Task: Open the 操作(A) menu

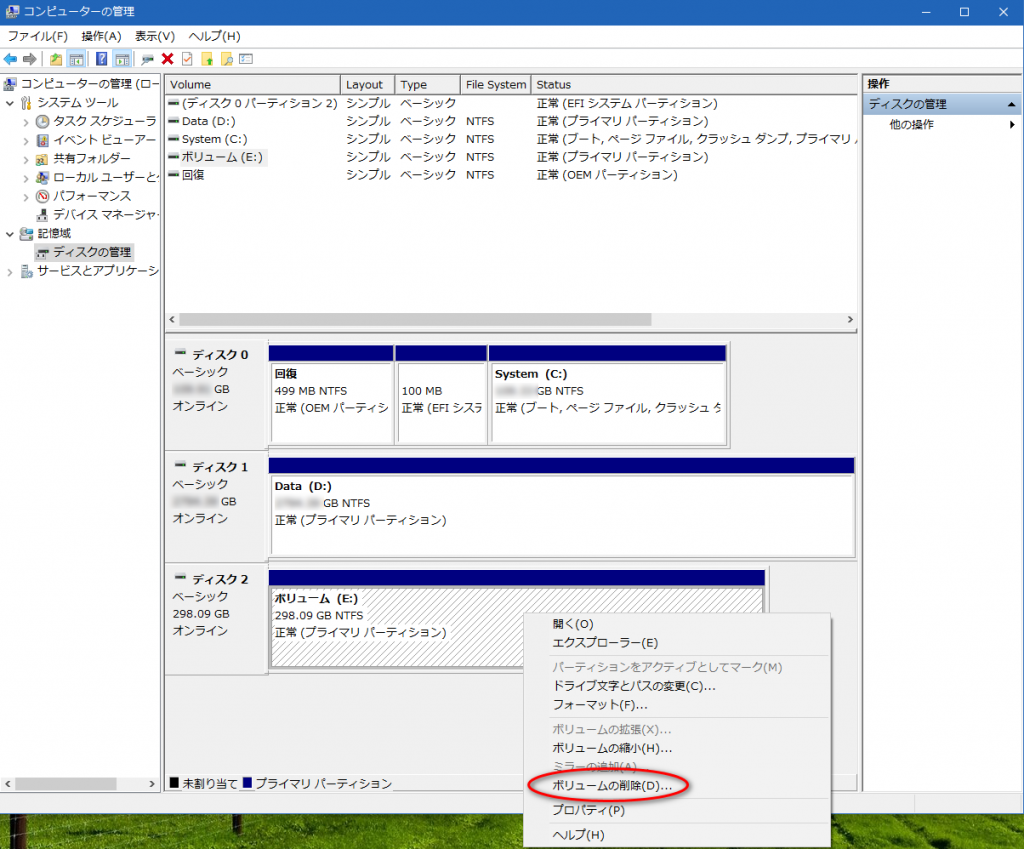Action: coord(101,36)
